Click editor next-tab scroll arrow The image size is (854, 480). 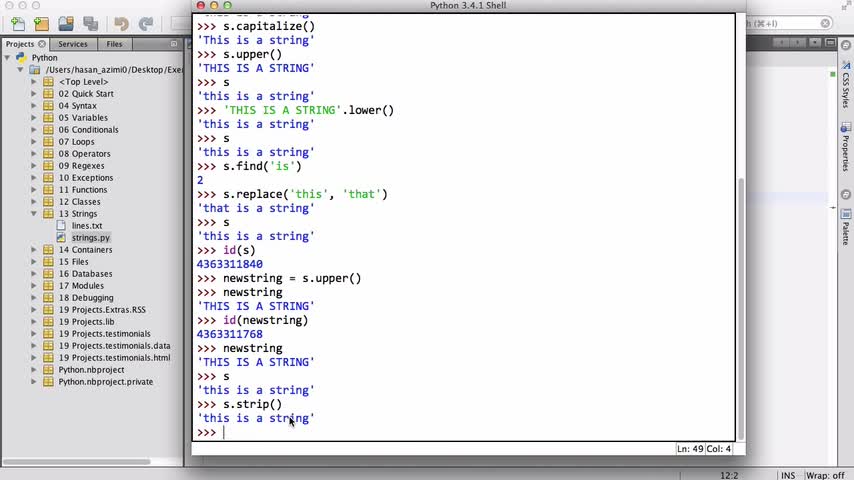tap(797, 42)
